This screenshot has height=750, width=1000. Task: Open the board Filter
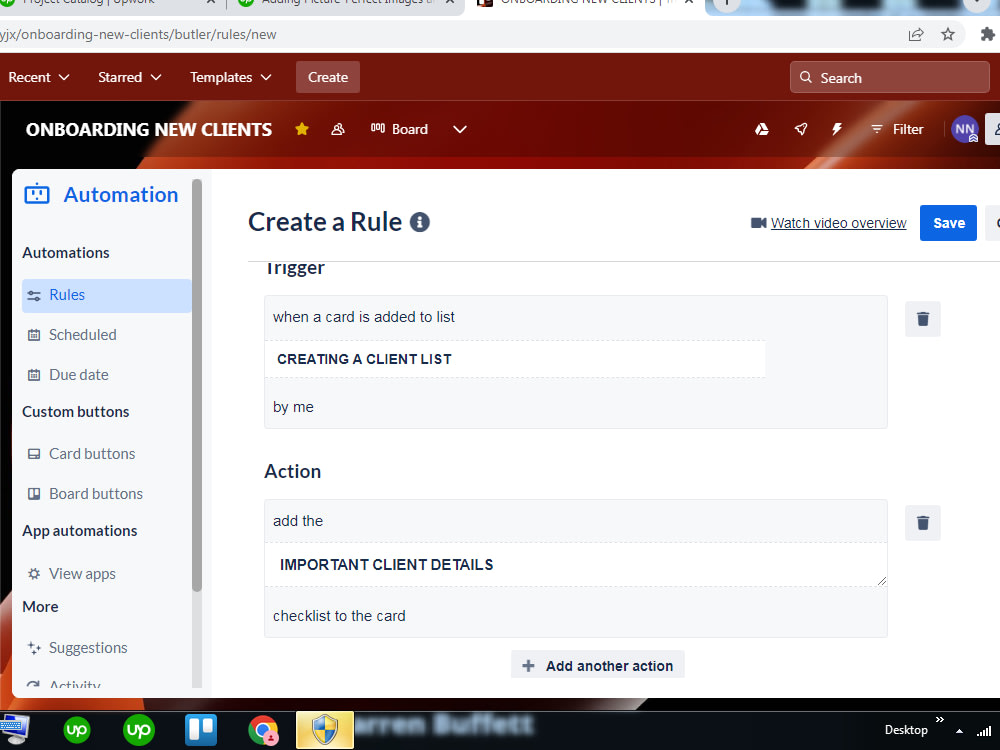(x=897, y=129)
